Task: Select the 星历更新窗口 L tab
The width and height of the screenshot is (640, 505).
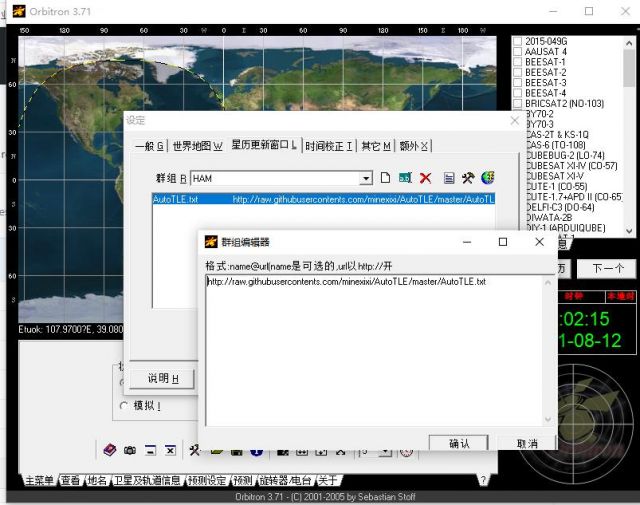Action: 264,145
